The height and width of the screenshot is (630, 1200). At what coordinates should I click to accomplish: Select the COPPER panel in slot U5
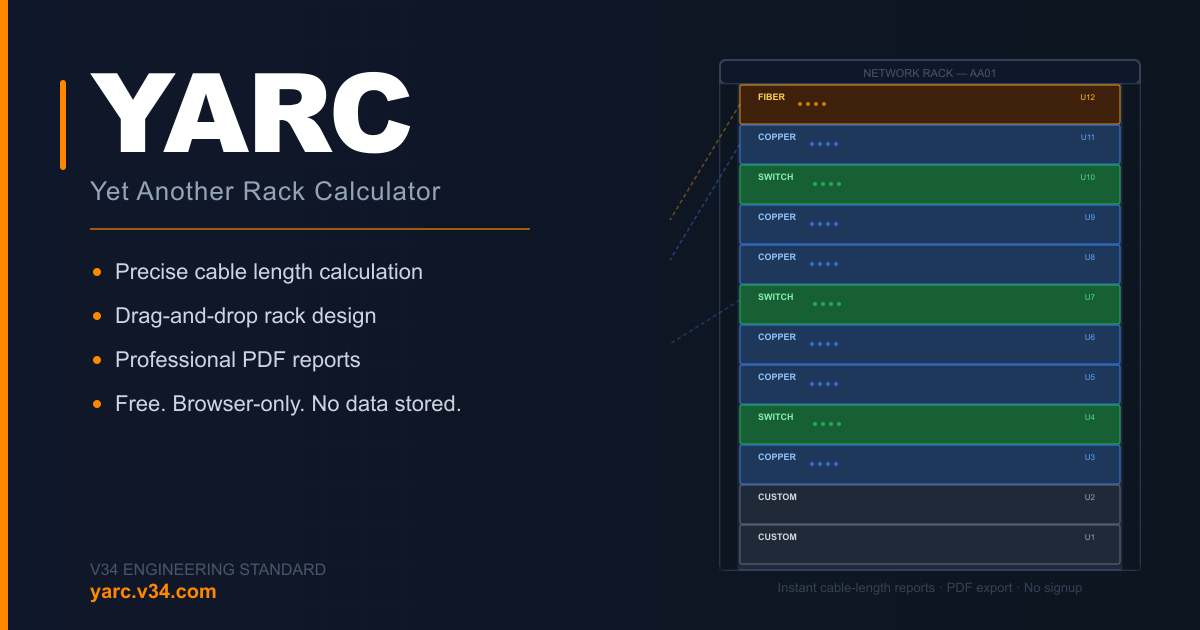[x=930, y=384]
